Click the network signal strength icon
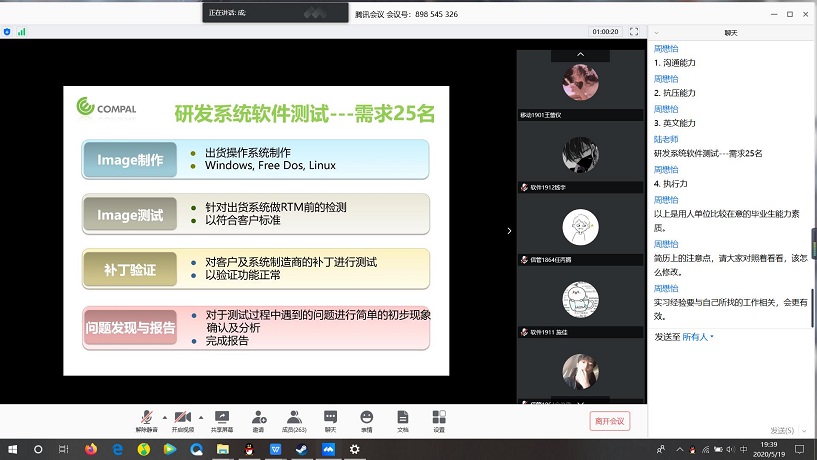 tap(21, 32)
